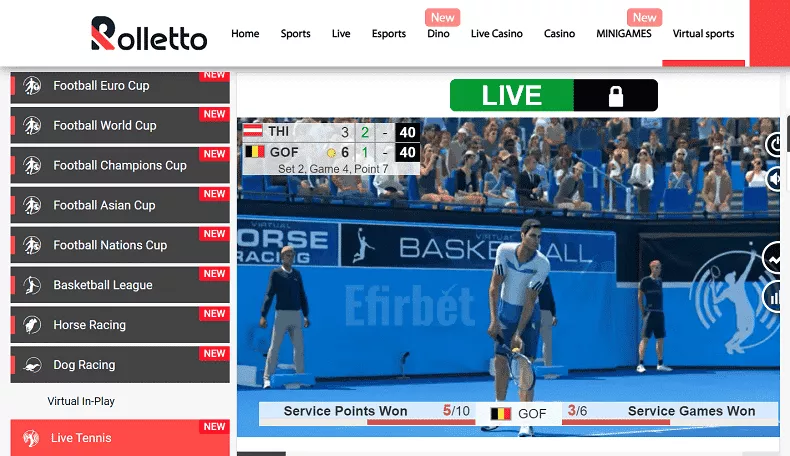This screenshot has height=456, width=790.
Task: Click the Rolletto logo
Action: [x=148, y=34]
